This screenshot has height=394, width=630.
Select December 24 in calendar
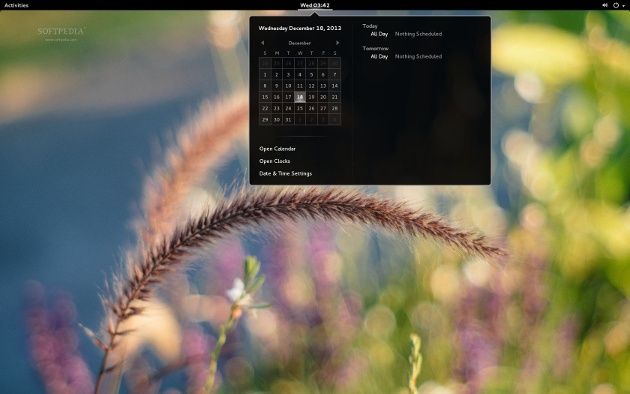pos(288,108)
